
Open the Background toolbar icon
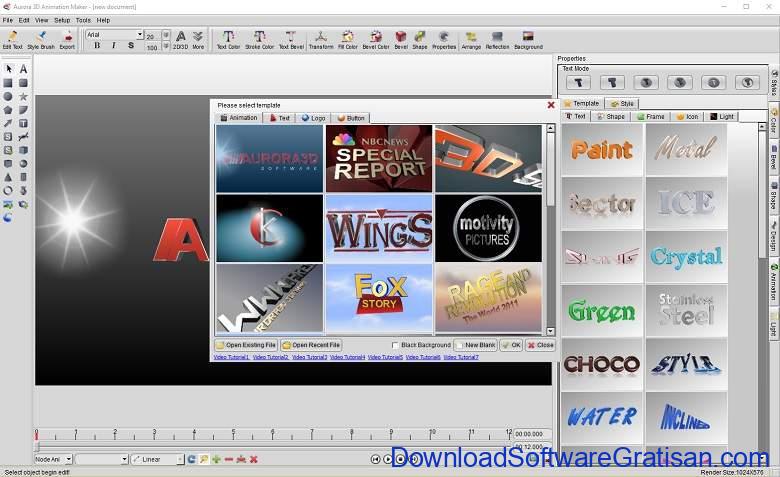click(528, 40)
